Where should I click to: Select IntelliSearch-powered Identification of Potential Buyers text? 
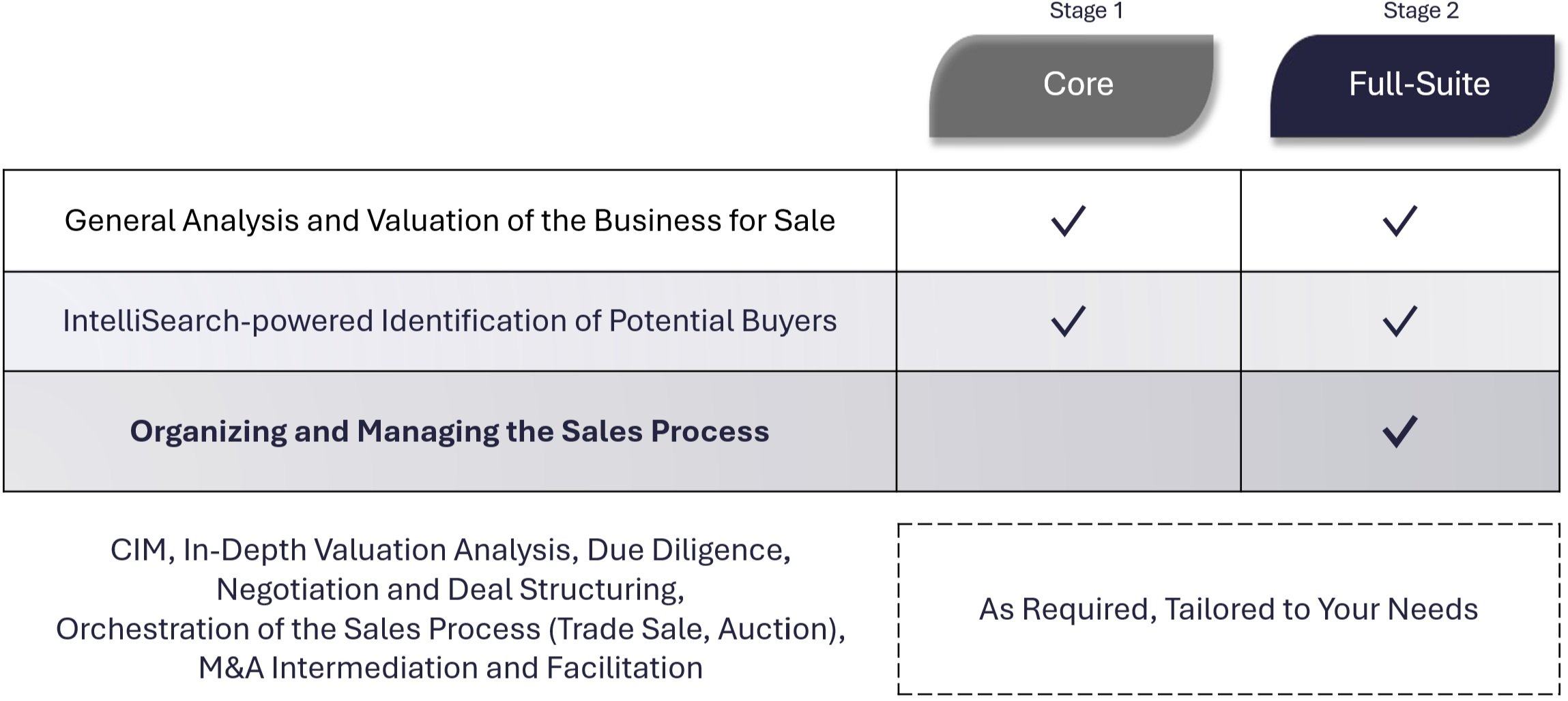[450, 321]
